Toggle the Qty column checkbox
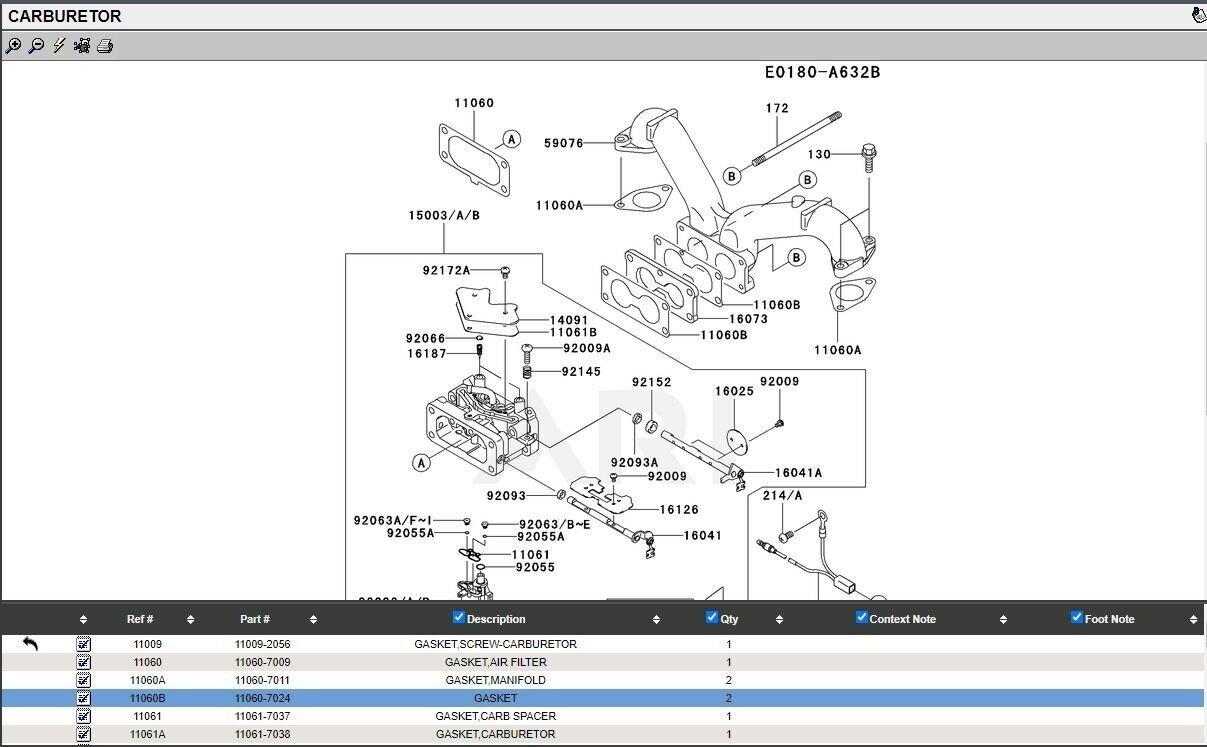The width and height of the screenshot is (1207, 747). point(712,618)
